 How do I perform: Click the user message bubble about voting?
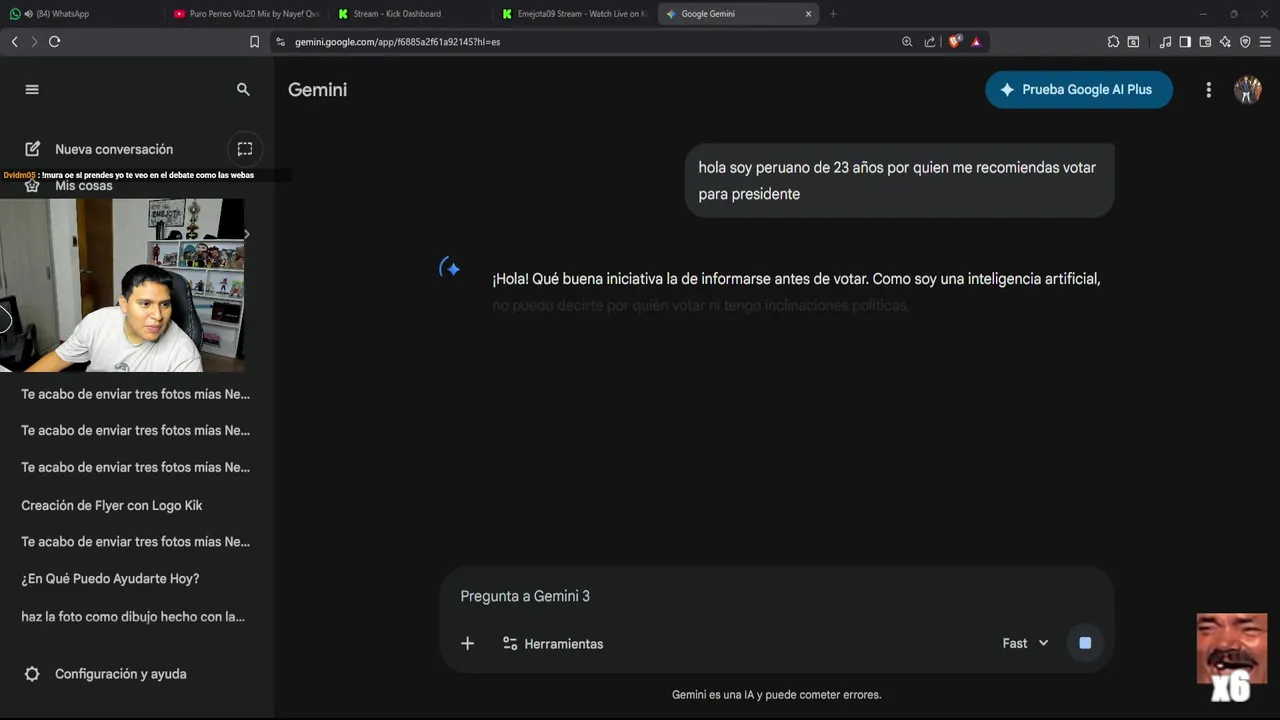point(899,180)
